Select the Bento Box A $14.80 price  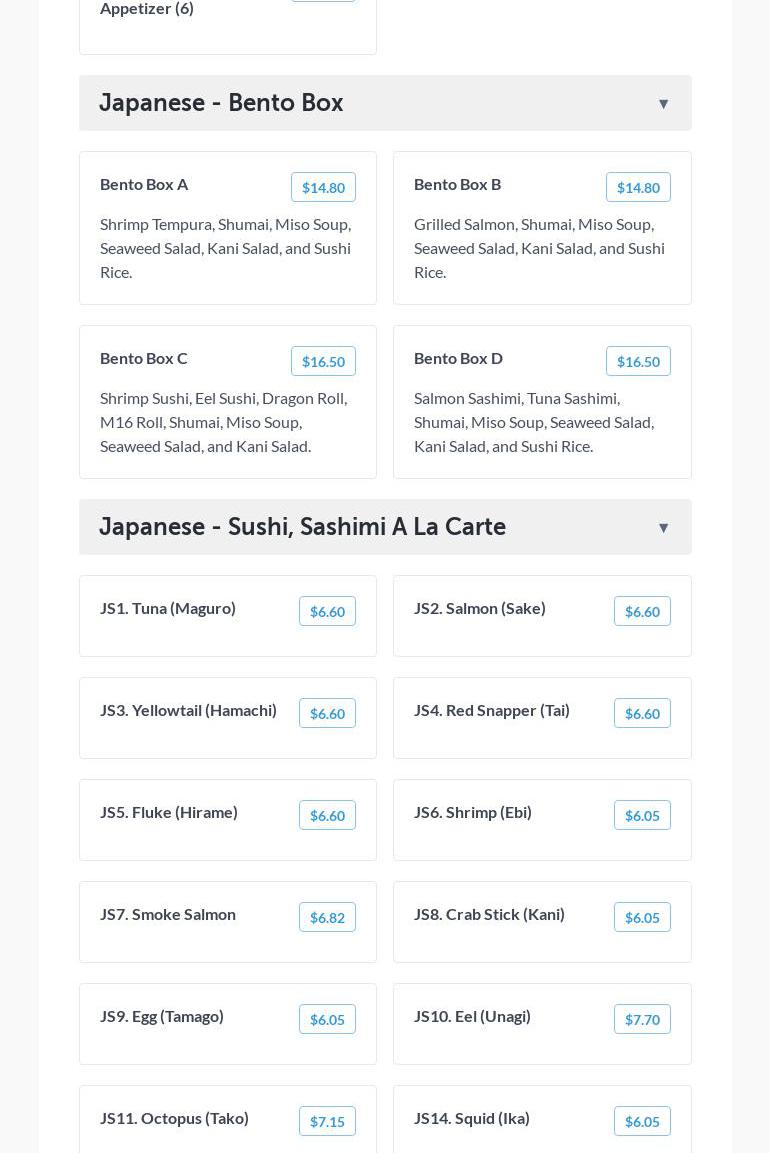(323, 188)
